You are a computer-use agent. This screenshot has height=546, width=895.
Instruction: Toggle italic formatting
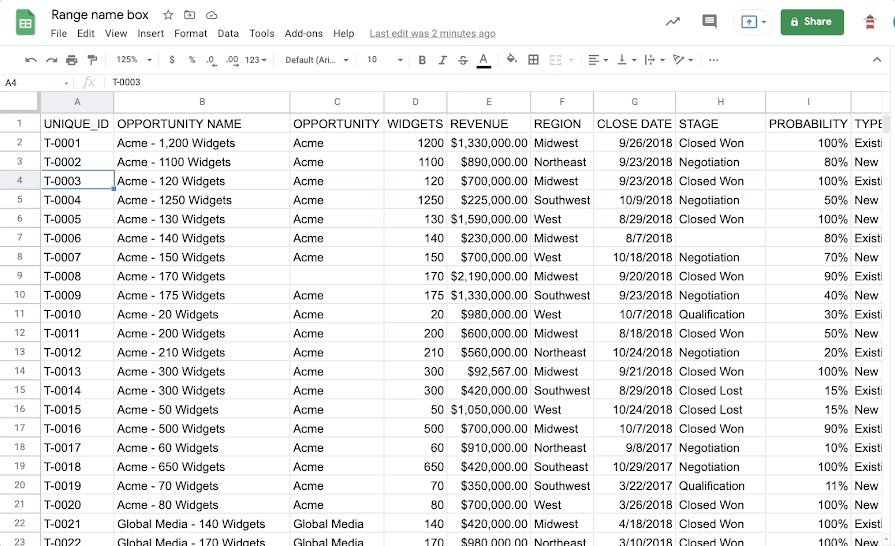tap(442, 60)
